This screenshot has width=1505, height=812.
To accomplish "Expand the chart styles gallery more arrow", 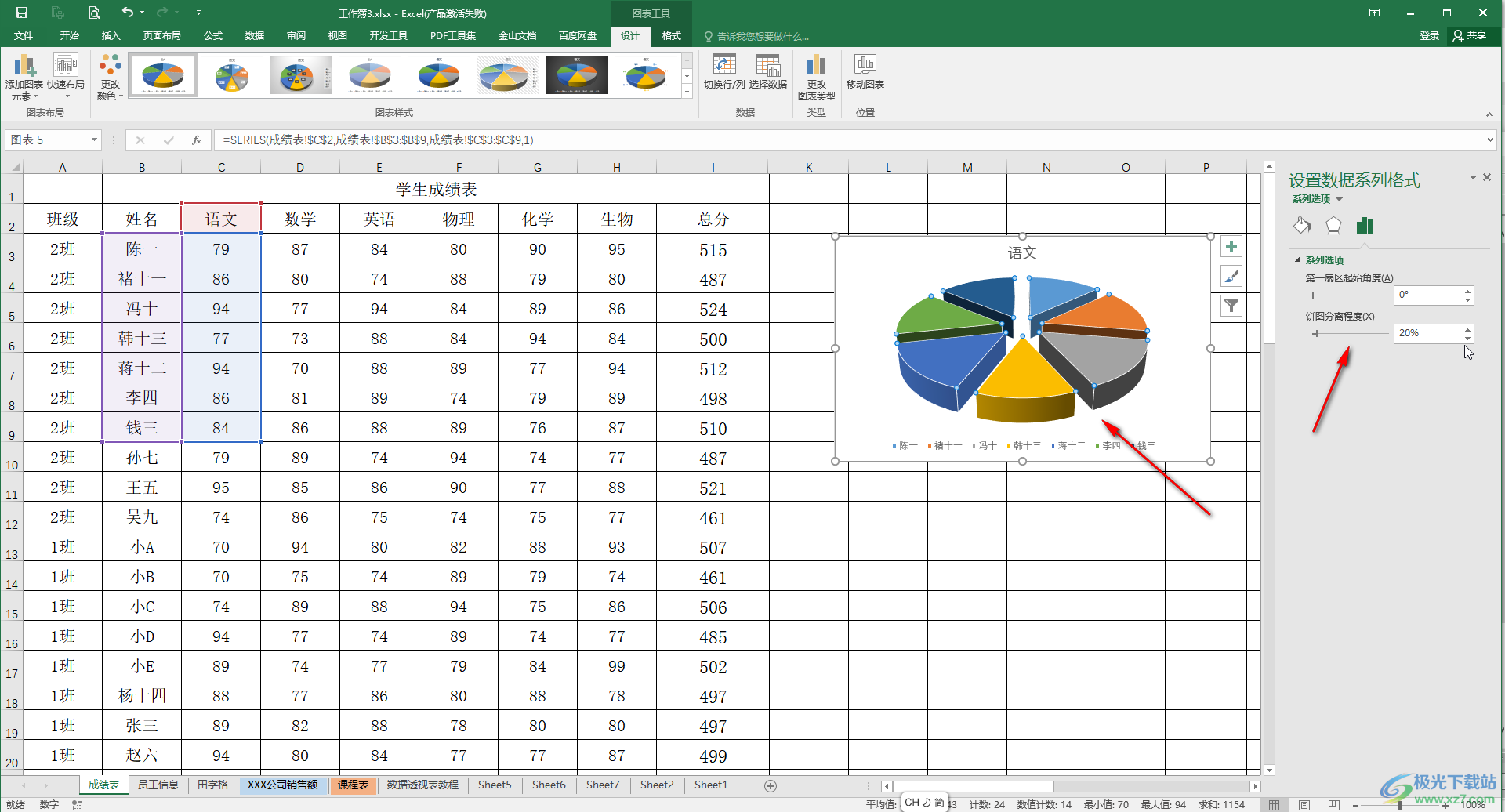I will point(687,92).
